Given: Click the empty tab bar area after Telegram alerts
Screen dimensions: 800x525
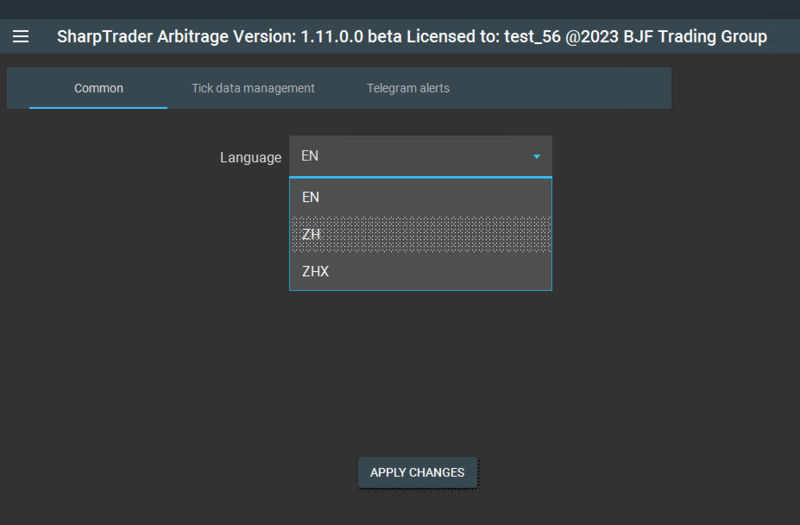Looking at the screenshot, I should (x=570, y=88).
